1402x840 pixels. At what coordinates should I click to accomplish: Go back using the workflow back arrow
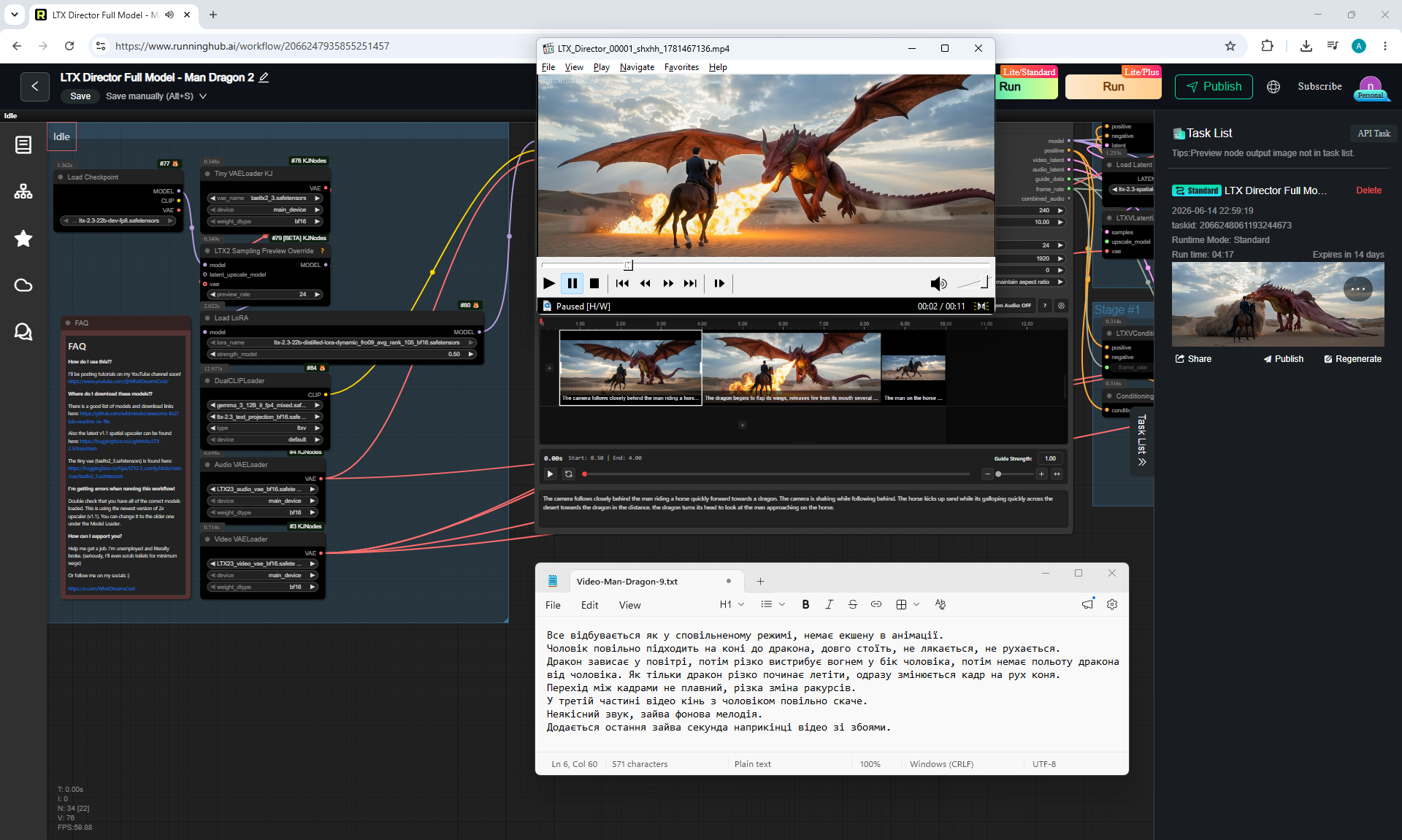pyautogui.click(x=35, y=87)
